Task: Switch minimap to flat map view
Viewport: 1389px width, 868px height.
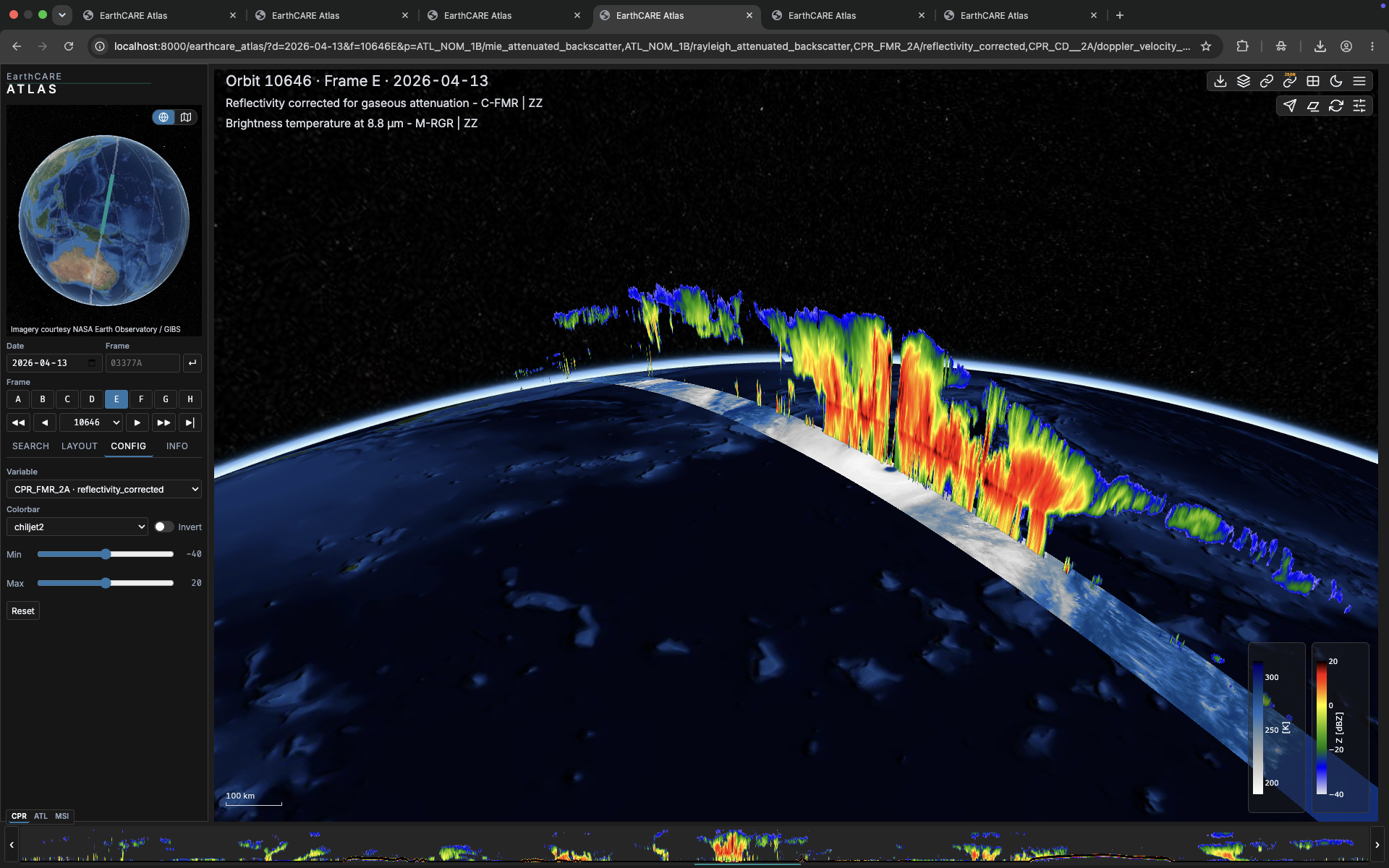Action: tap(186, 117)
